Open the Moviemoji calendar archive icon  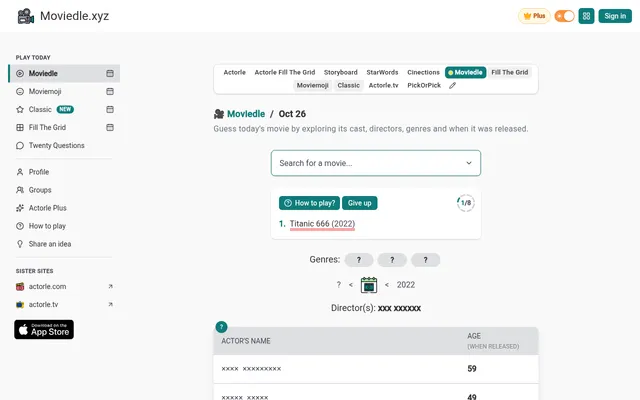(x=110, y=91)
